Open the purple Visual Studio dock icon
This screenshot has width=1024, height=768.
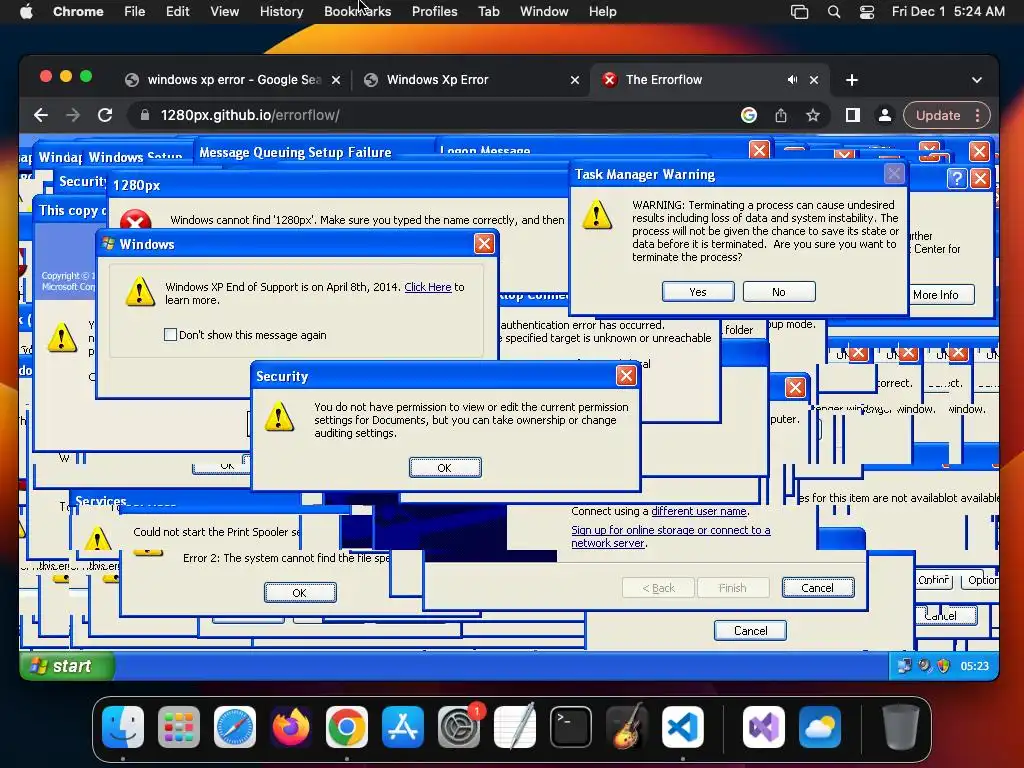763,727
